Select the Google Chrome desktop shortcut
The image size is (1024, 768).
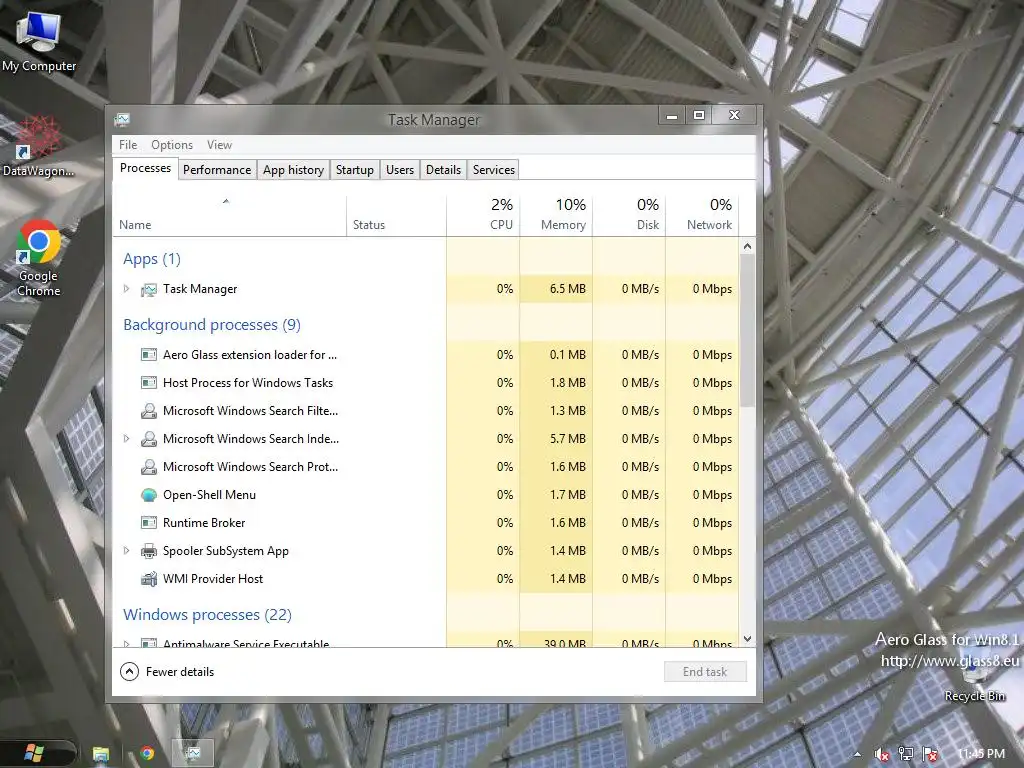pos(39,259)
